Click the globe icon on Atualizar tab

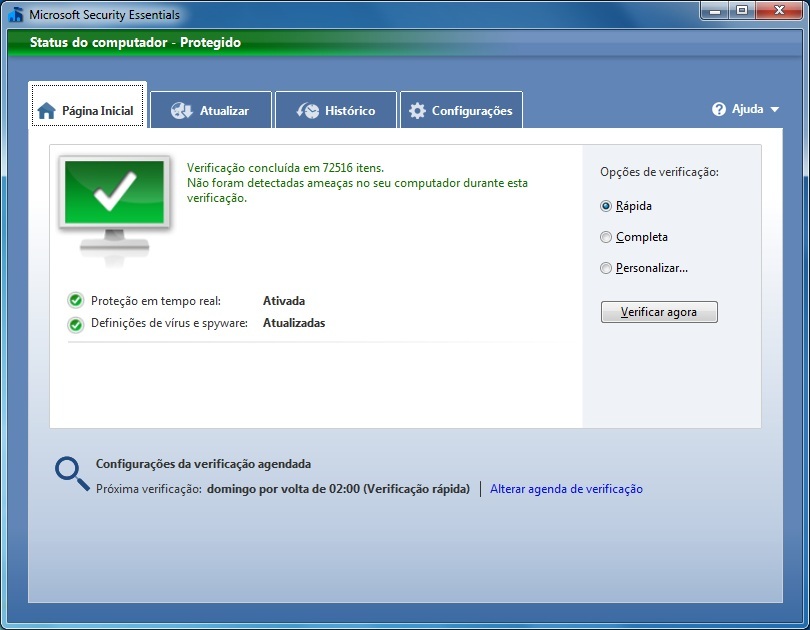(181, 111)
